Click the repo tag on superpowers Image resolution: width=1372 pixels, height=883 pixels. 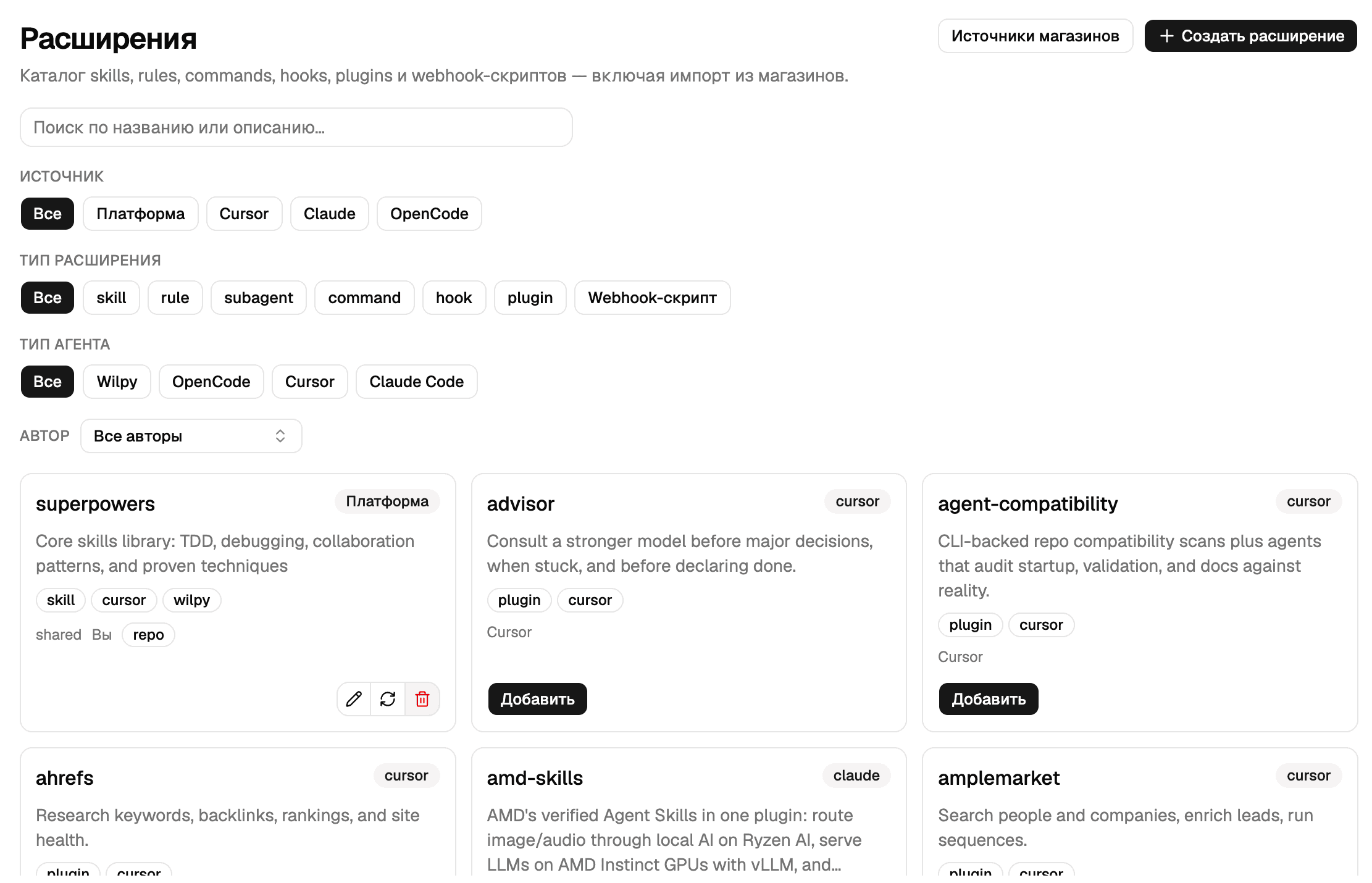[149, 635]
